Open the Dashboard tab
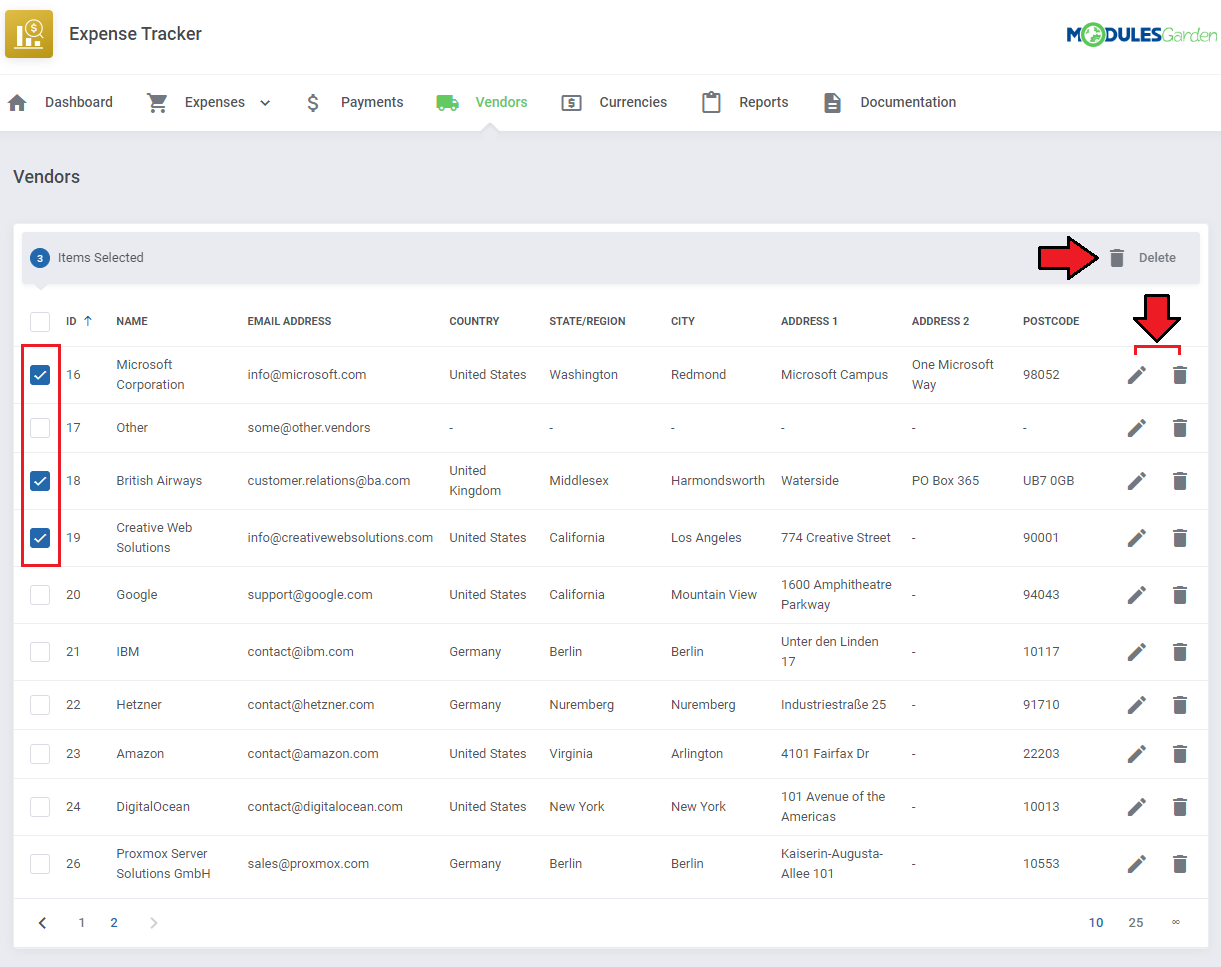The width and height of the screenshot is (1221, 967). (60, 102)
